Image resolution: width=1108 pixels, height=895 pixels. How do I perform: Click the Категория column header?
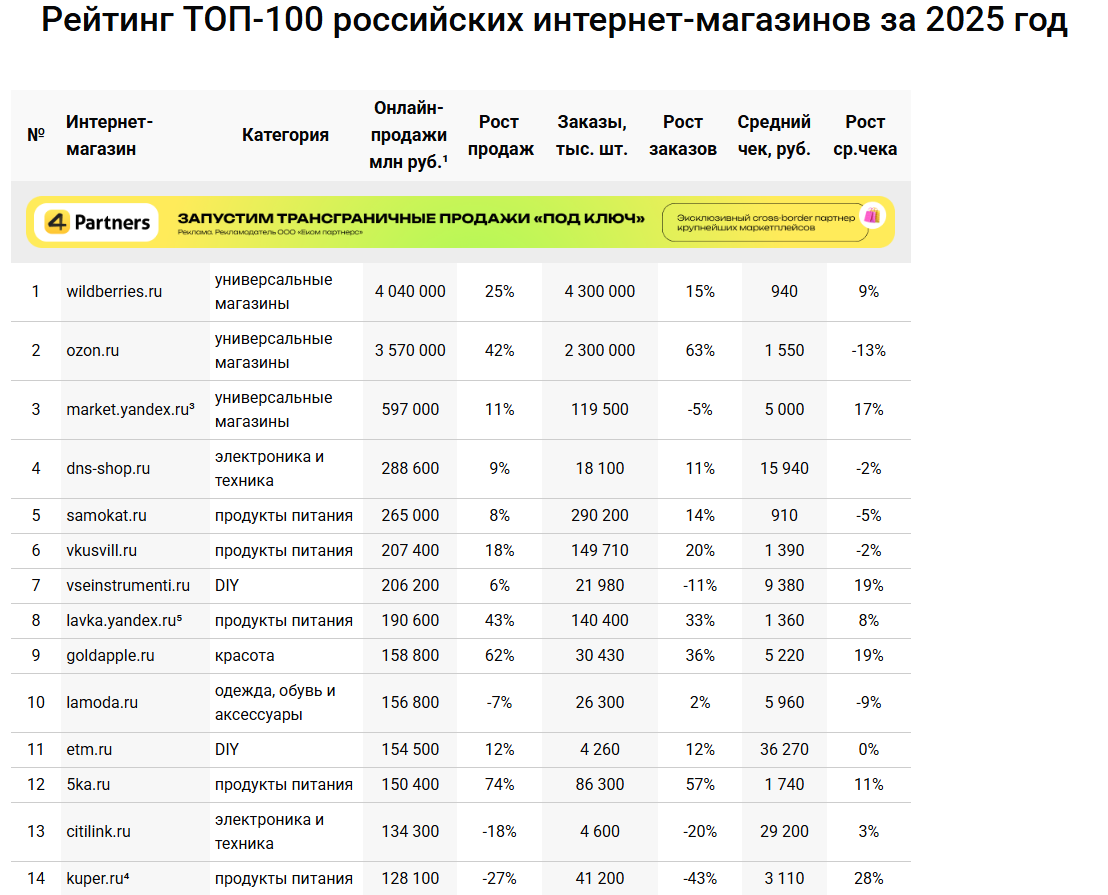(x=285, y=135)
